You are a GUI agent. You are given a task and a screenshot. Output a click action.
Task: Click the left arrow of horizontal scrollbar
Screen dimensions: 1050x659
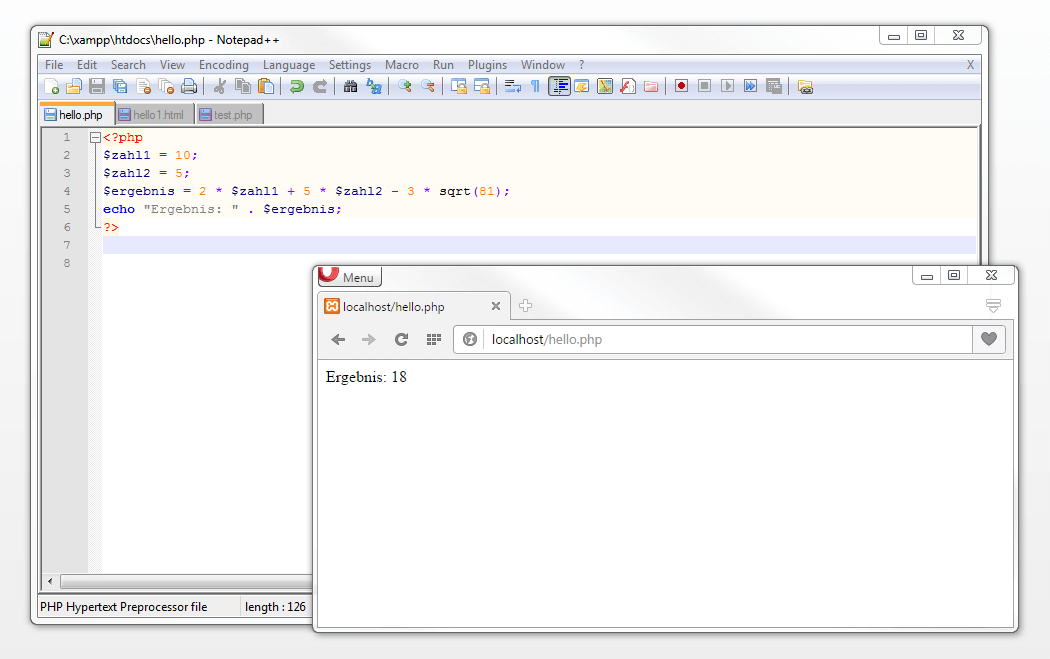pos(50,581)
